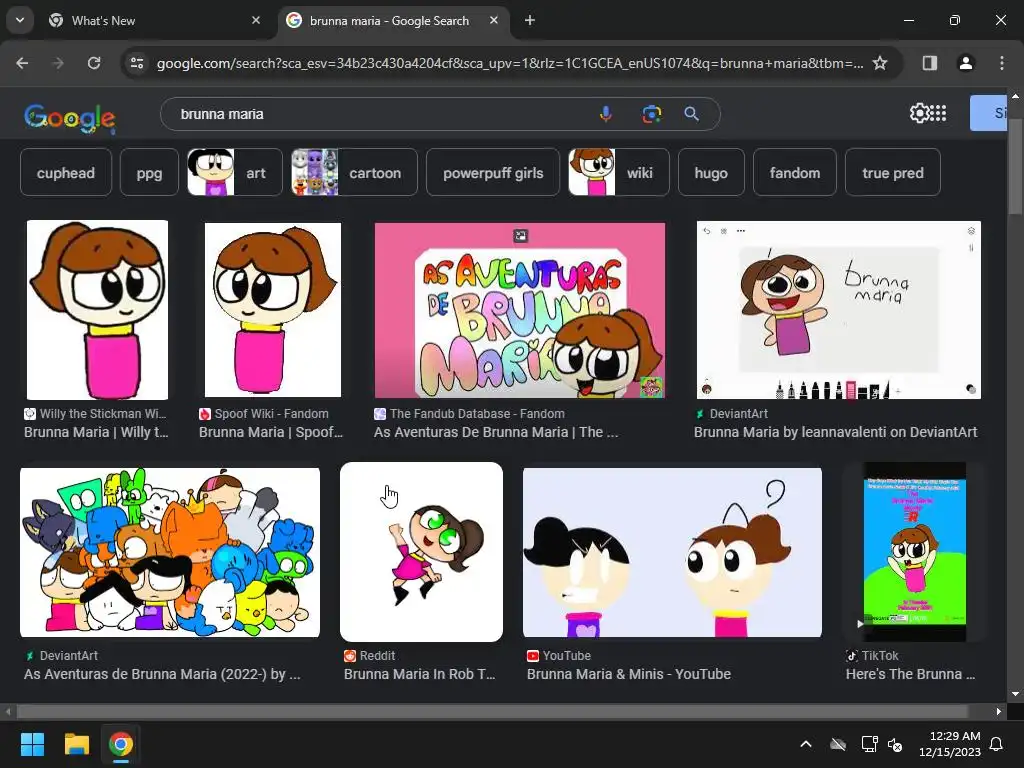Filter results by hugo chip
Screen dimensions: 1024x768
[x=711, y=172]
